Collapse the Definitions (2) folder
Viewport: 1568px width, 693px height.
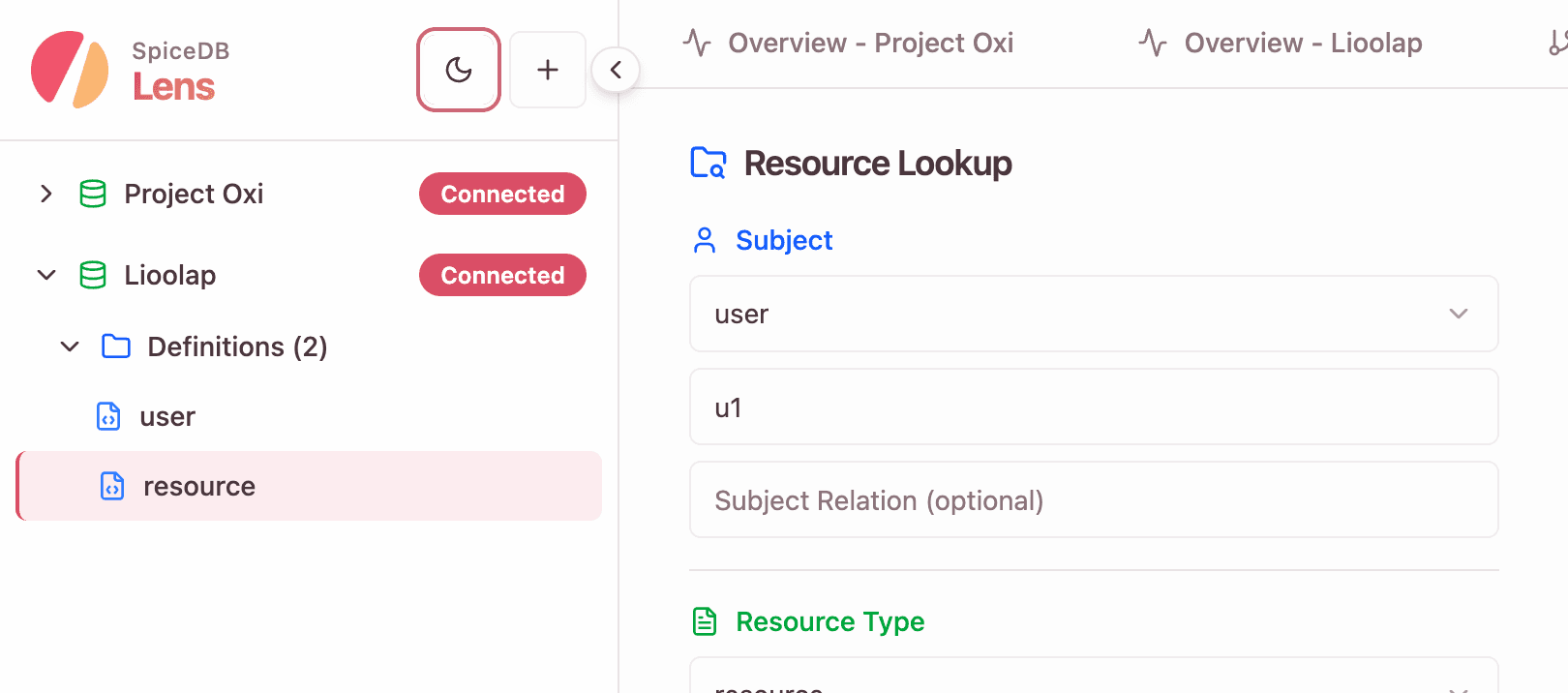click(70, 346)
